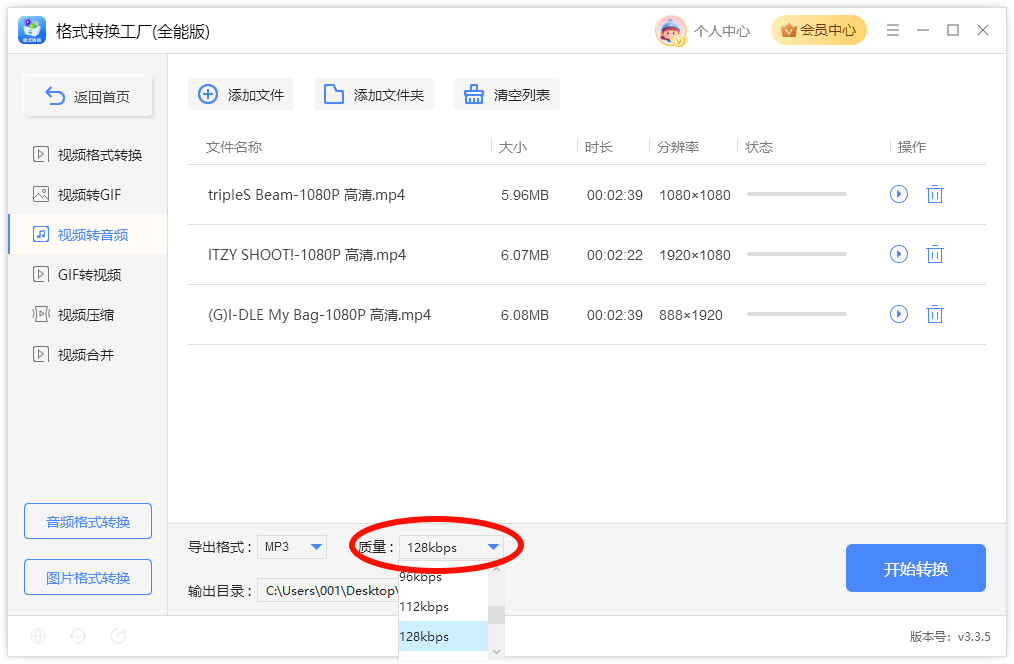Go back via 返回首页 button
Viewport: 1014px width, 664px height.
88,96
